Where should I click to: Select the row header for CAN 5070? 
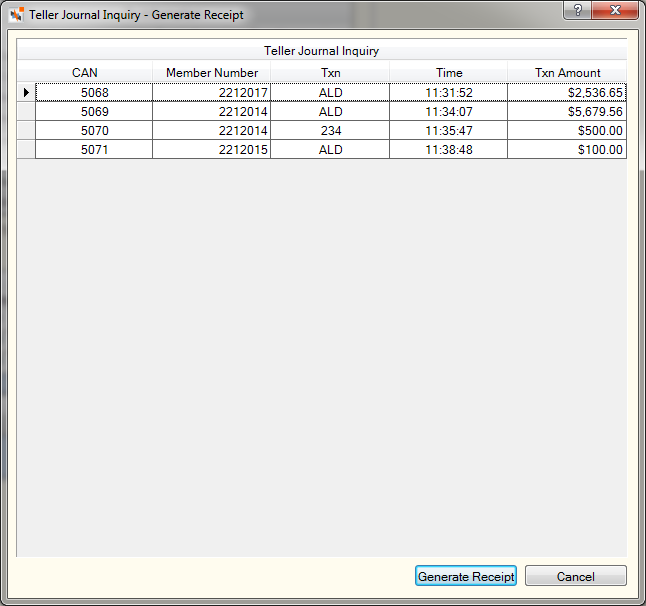pyautogui.click(x=26, y=130)
